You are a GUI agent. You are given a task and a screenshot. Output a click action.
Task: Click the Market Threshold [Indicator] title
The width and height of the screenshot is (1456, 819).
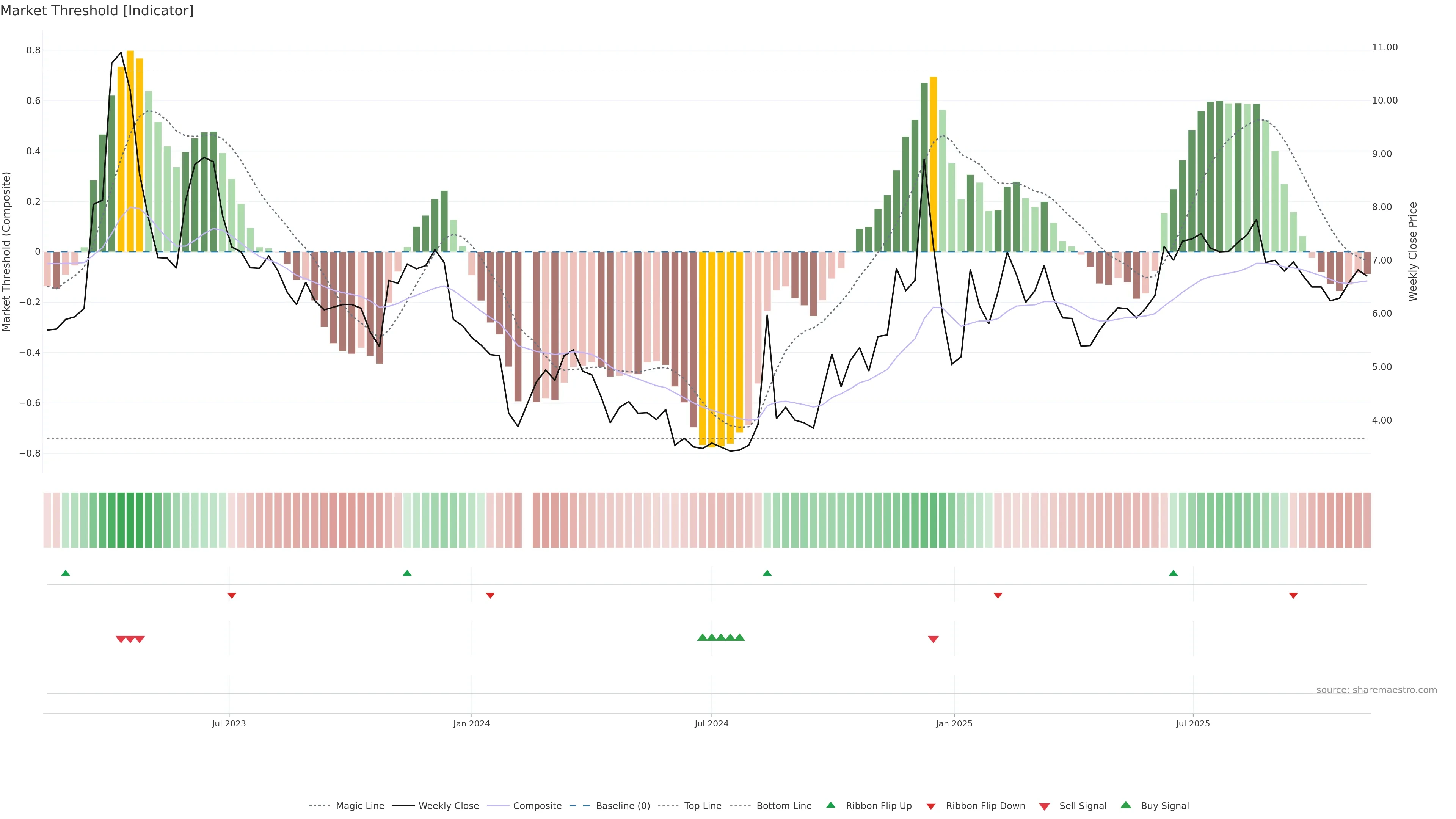pyautogui.click(x=97, y=11)
